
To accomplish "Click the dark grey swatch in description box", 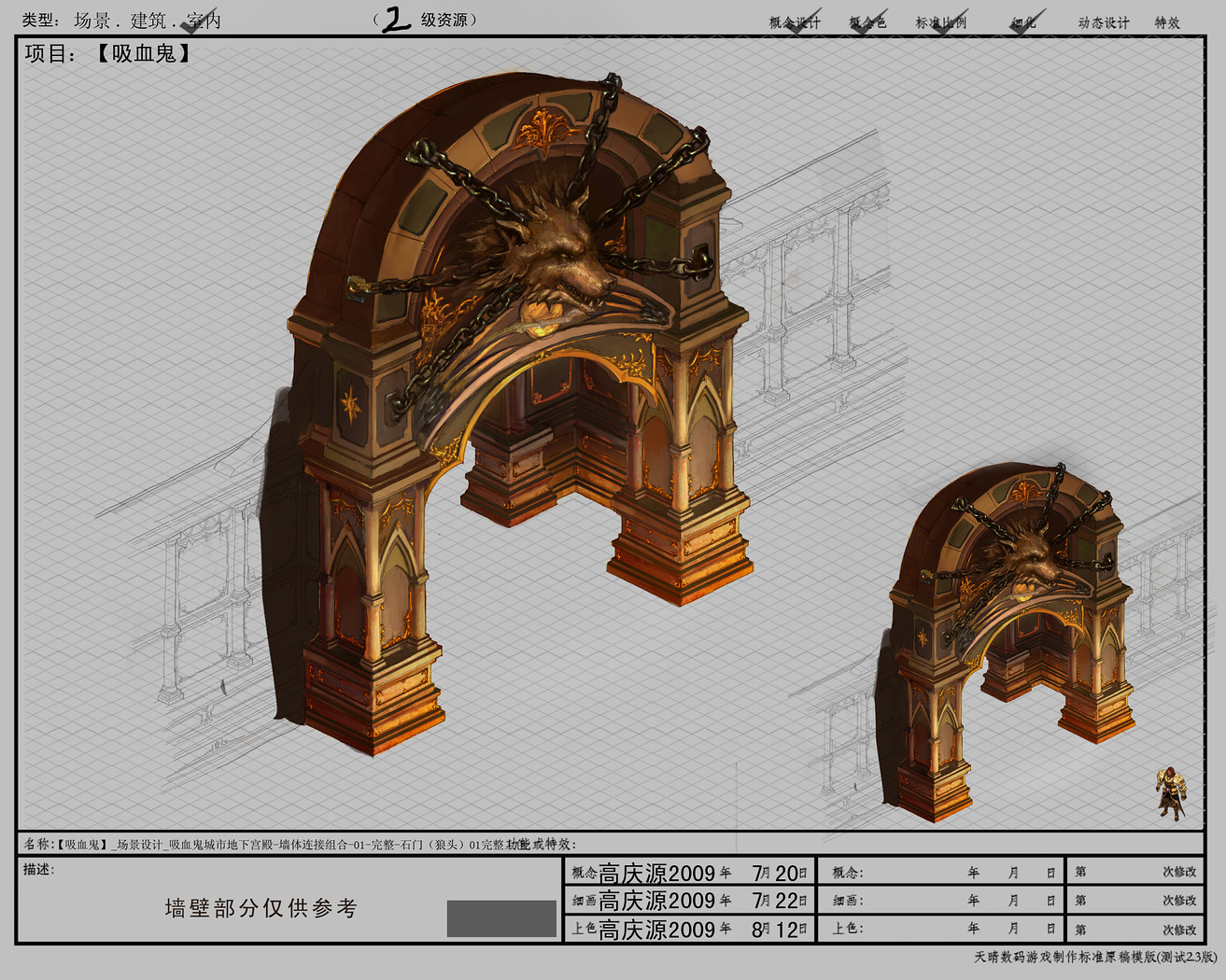I will 501,918.
